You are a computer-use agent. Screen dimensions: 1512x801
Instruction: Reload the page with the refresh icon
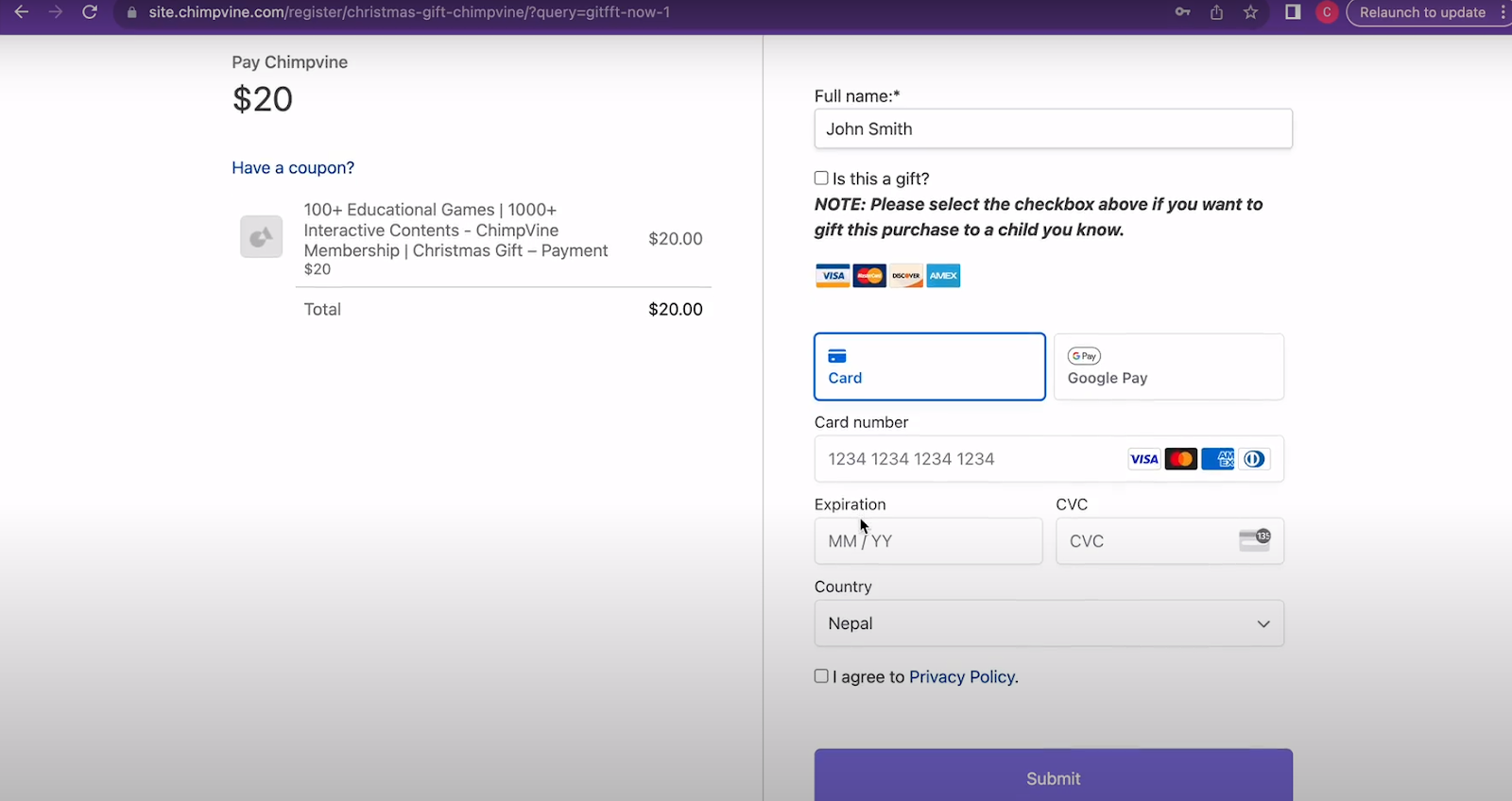90,12
